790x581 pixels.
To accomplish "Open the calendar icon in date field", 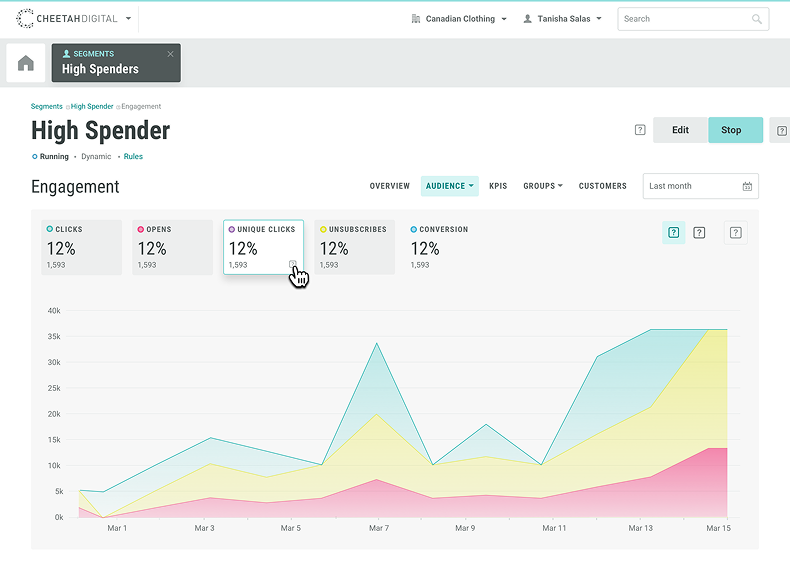I will 747,186.
